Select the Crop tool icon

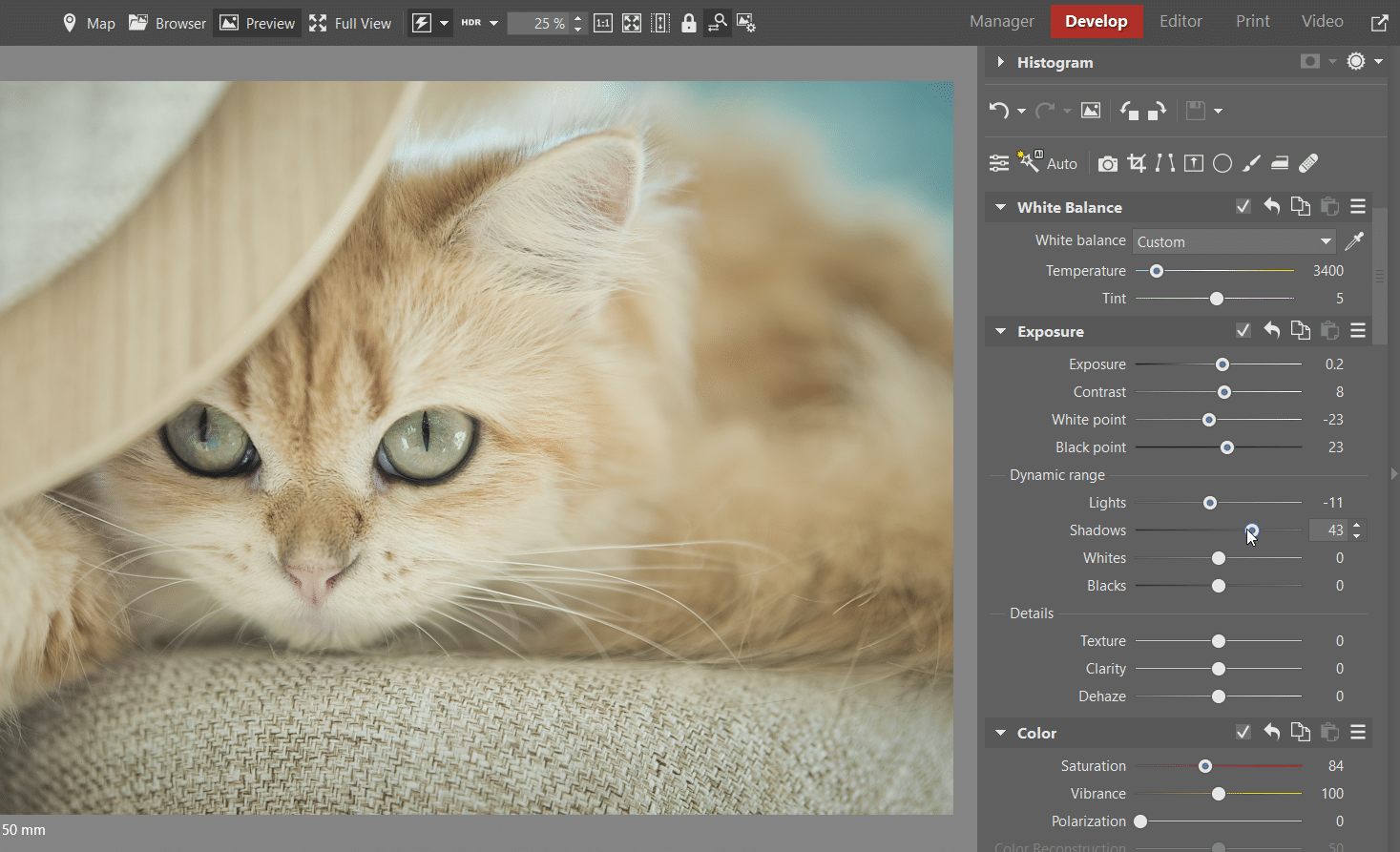coord(1136,163)
